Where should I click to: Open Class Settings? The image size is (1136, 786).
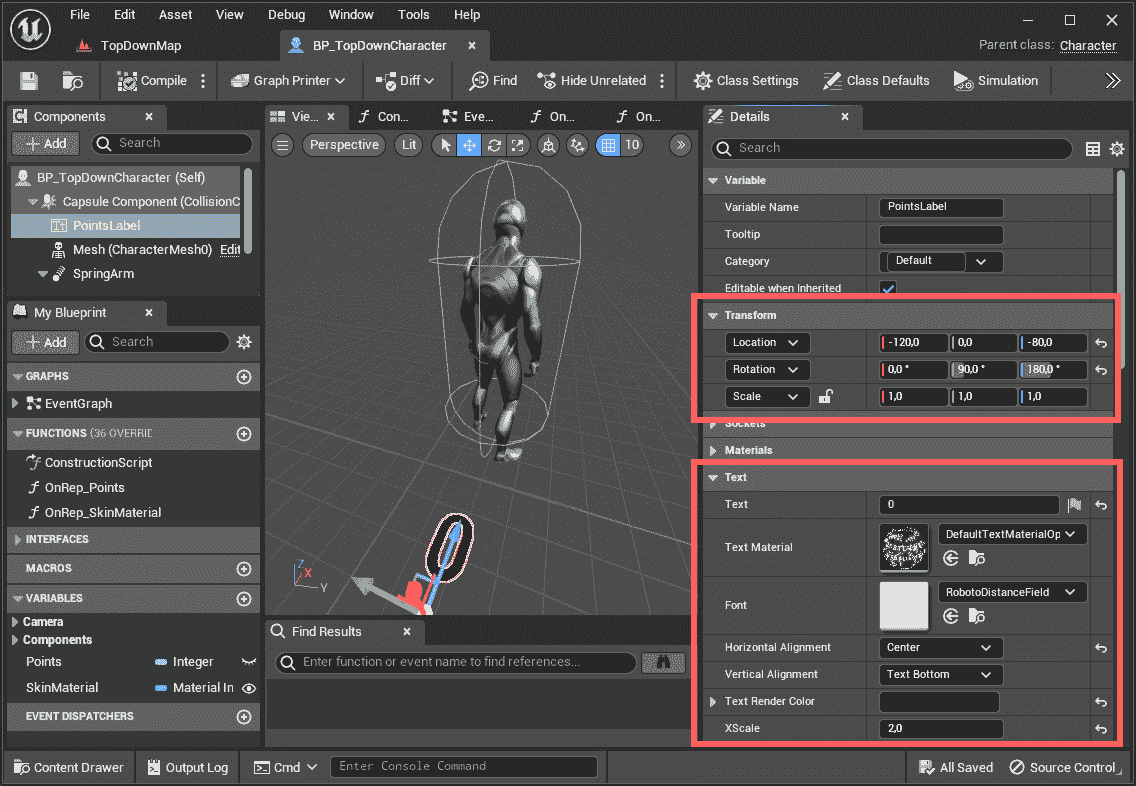click(746, 81)
